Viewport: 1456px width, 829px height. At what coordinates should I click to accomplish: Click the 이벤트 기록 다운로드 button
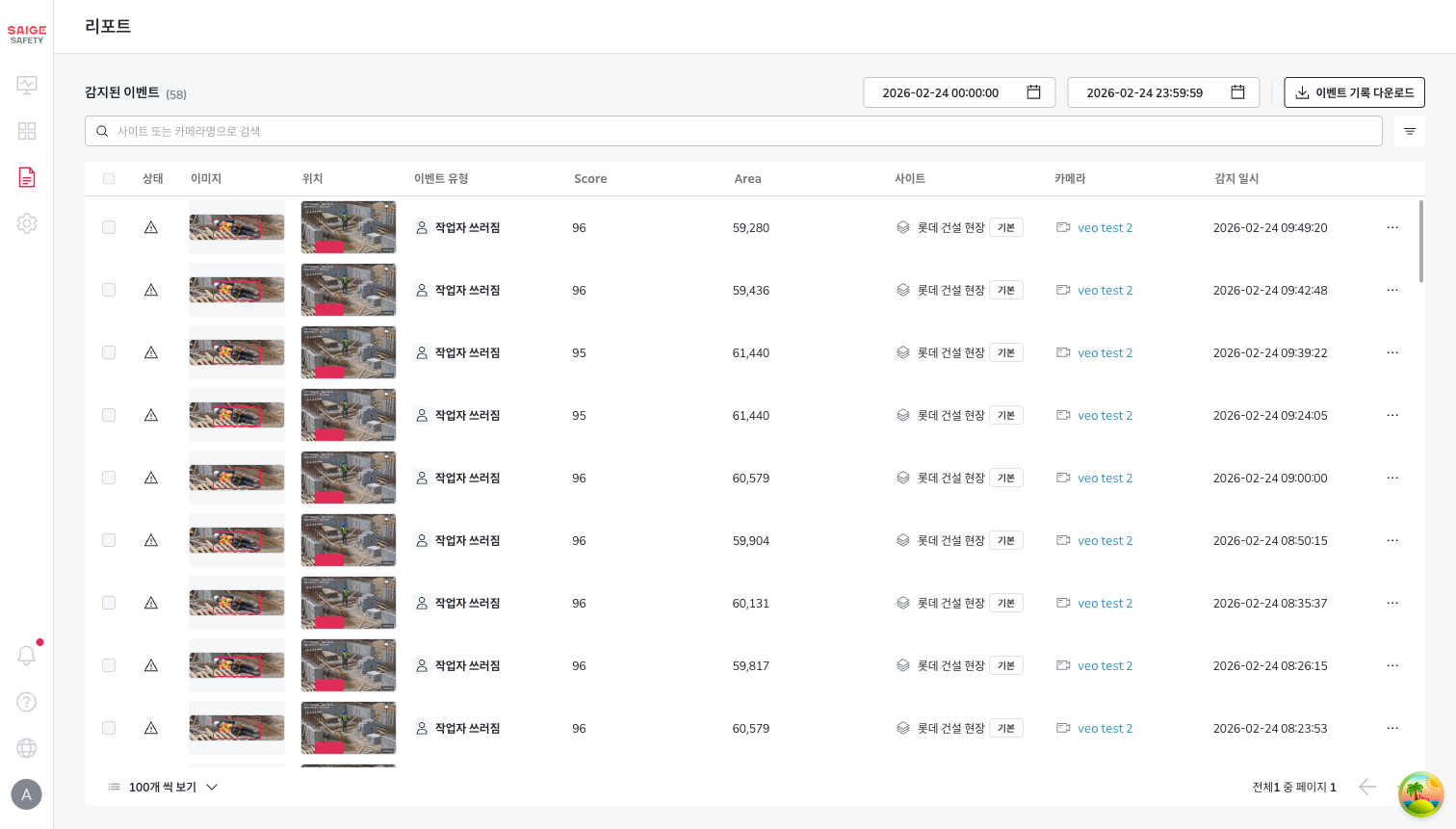1354,92
